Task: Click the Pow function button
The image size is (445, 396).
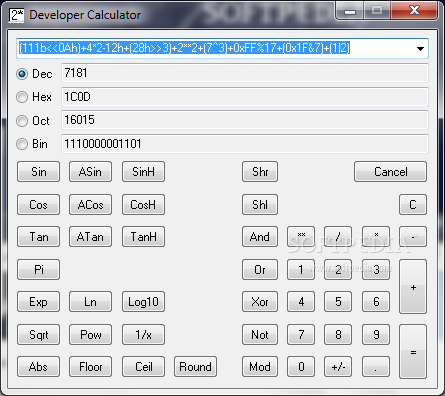Action: [90, 334]
